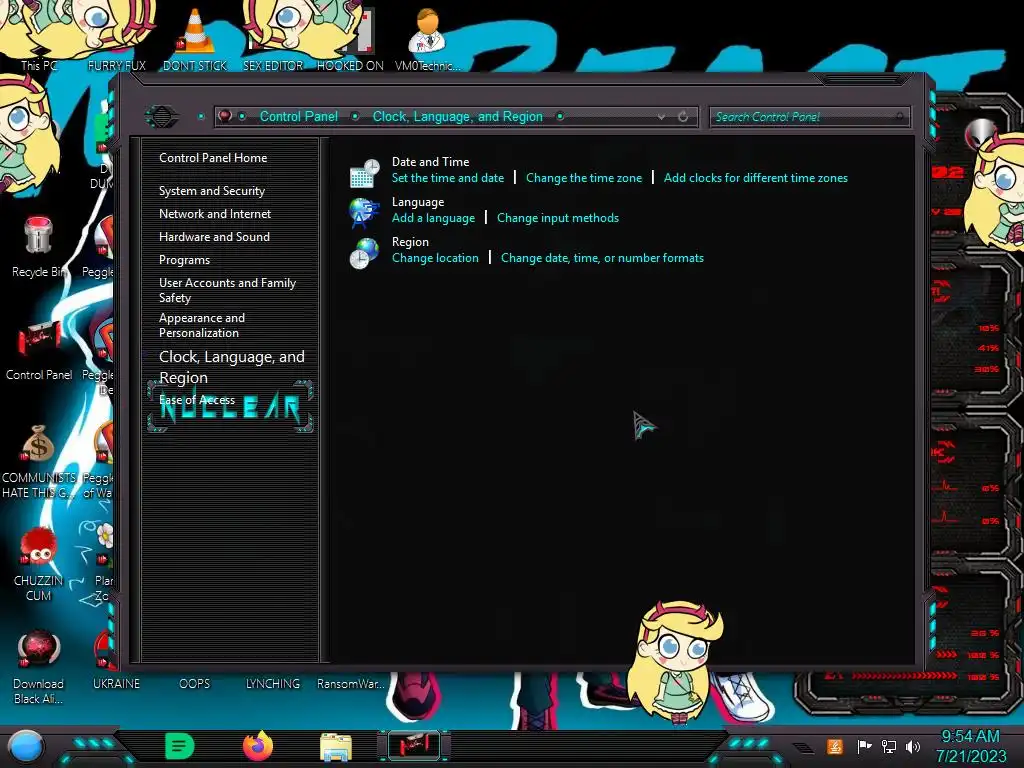
Task: Select the OOPS desktop icon
Action: pyautogui.click(x=195, y=683)
